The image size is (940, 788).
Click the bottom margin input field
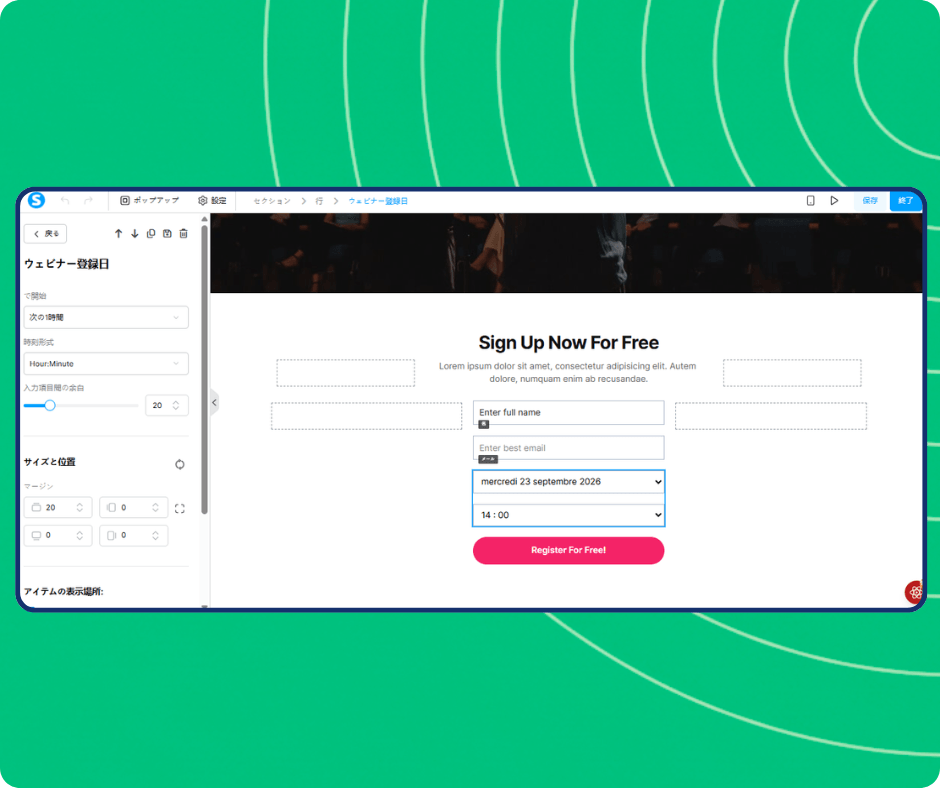[58, 536]
